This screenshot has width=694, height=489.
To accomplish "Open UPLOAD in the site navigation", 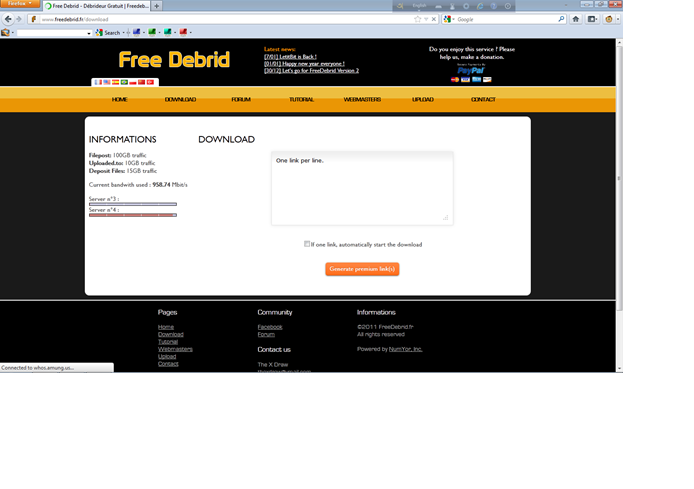I will 423,99.
